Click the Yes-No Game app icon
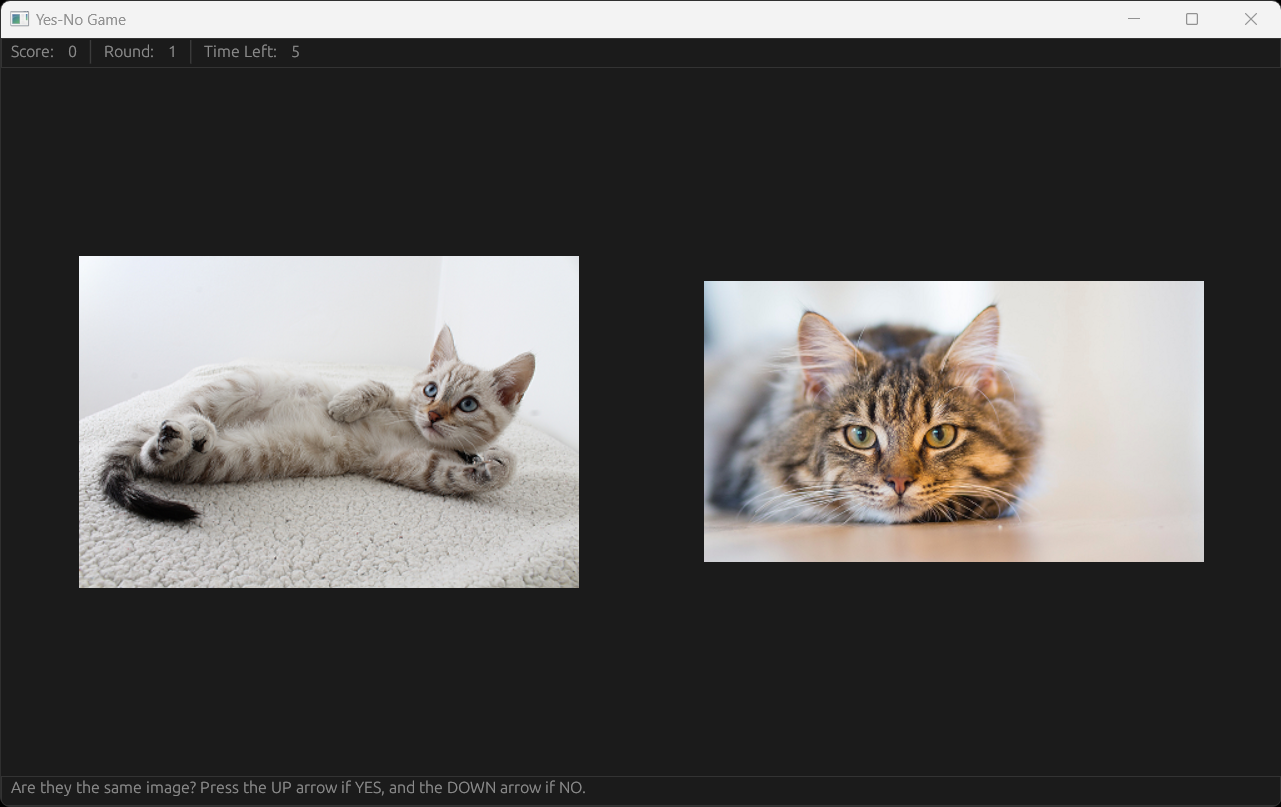1281x807 pixels. [x=19, y=19]
